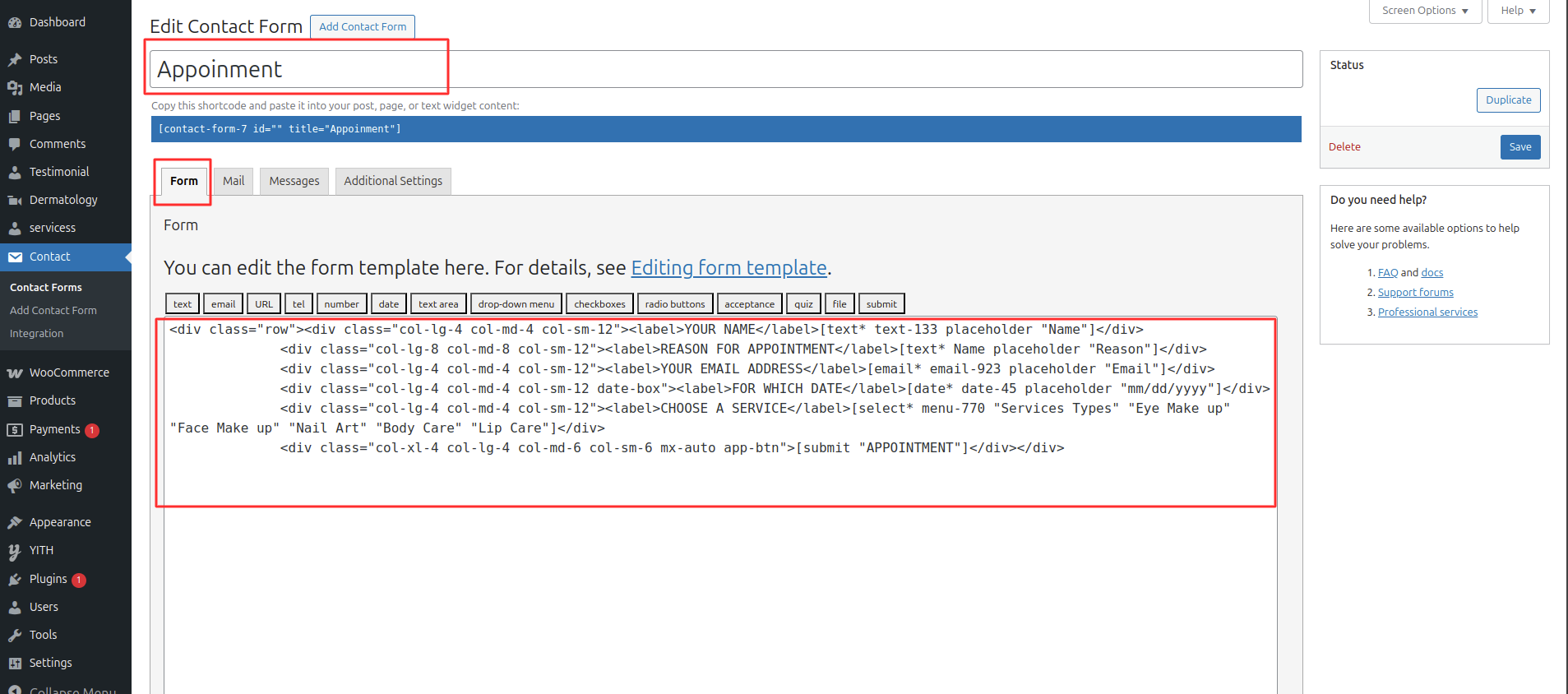Follow the Editing form template link

click(x=728, y=268)
